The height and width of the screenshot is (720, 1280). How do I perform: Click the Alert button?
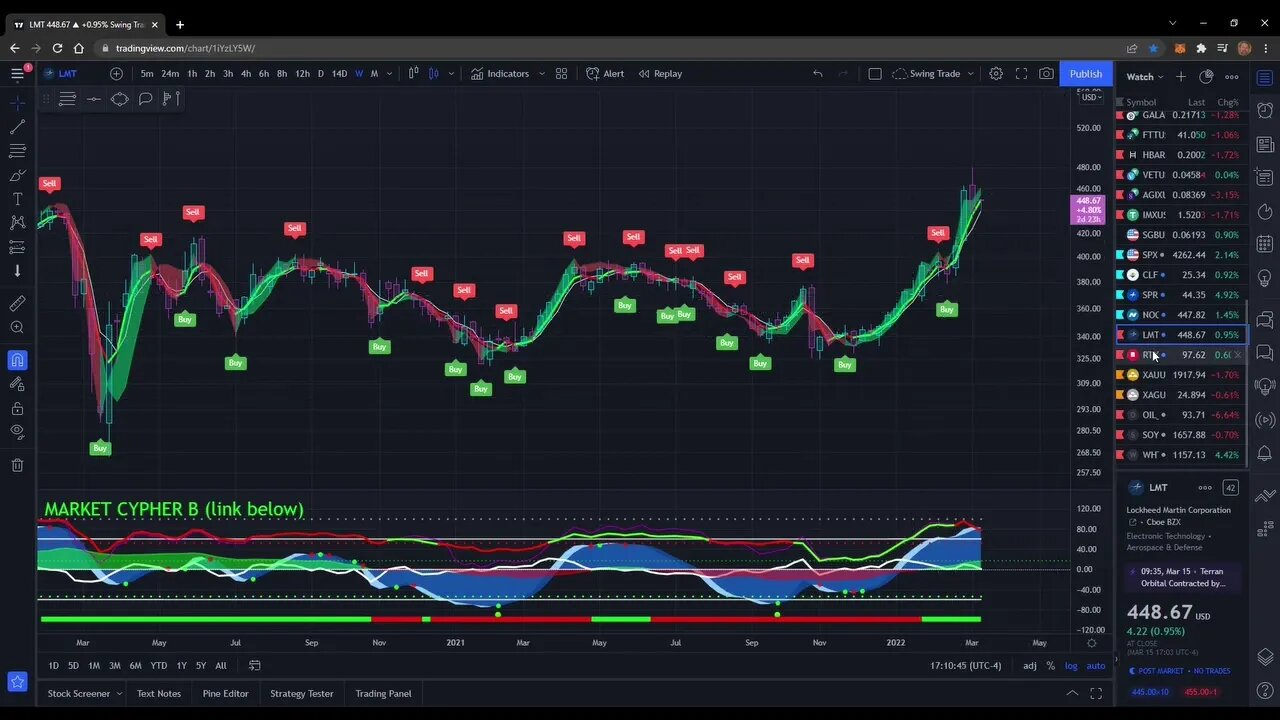[x=605, y=73]
